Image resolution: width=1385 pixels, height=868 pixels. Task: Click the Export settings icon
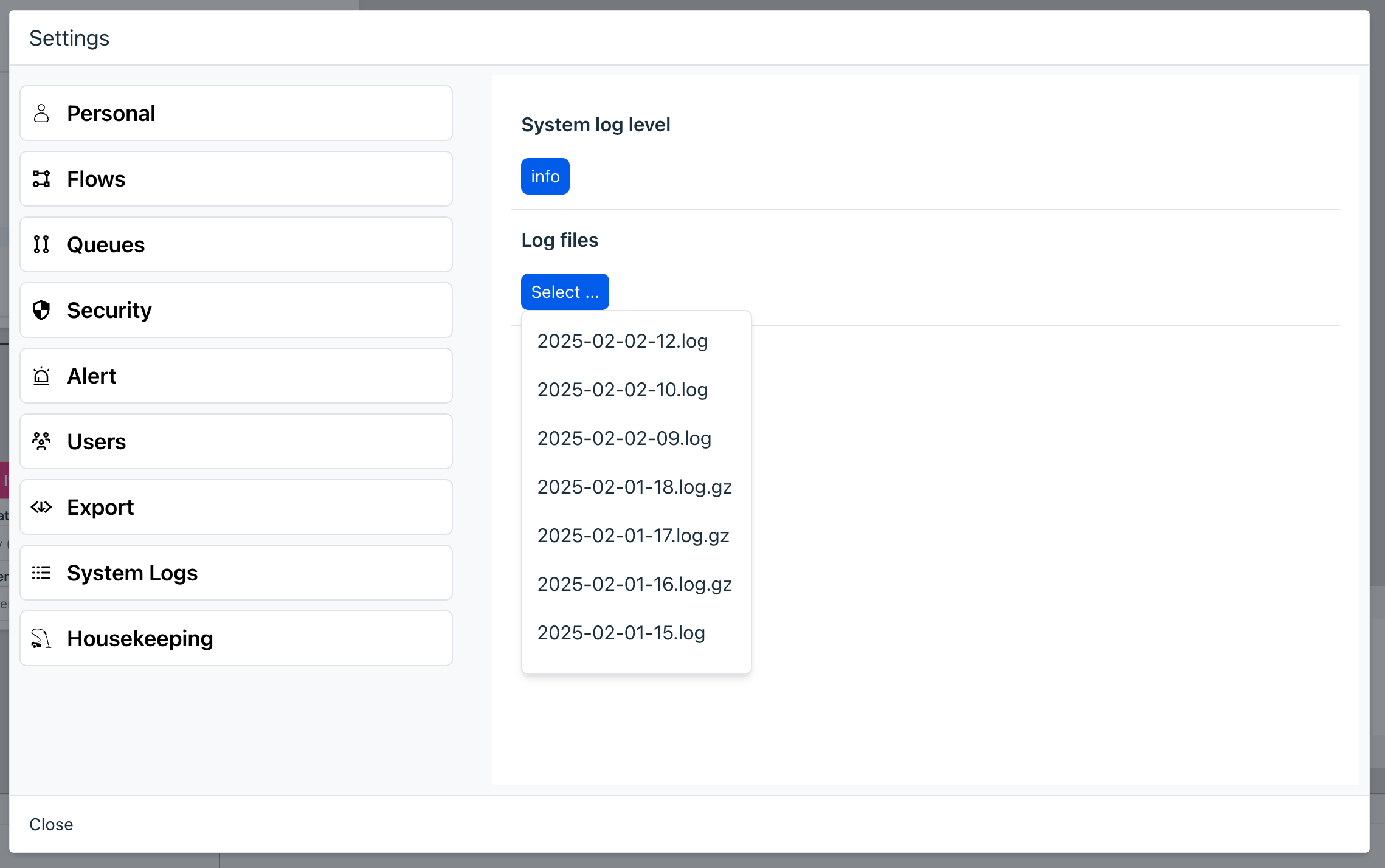[x=41, y=507]
